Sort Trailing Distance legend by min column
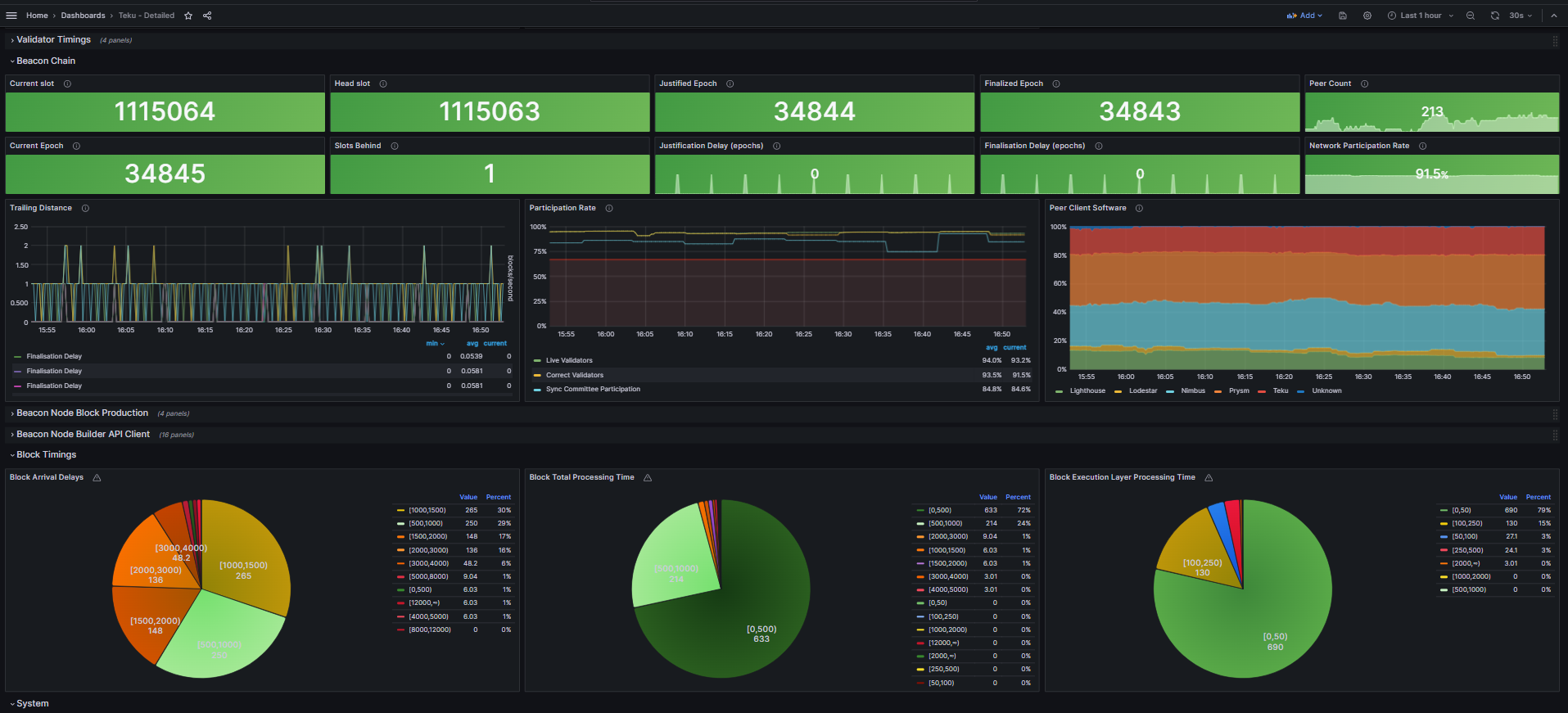Screen dimensions: 1568x713 point(434,344)
